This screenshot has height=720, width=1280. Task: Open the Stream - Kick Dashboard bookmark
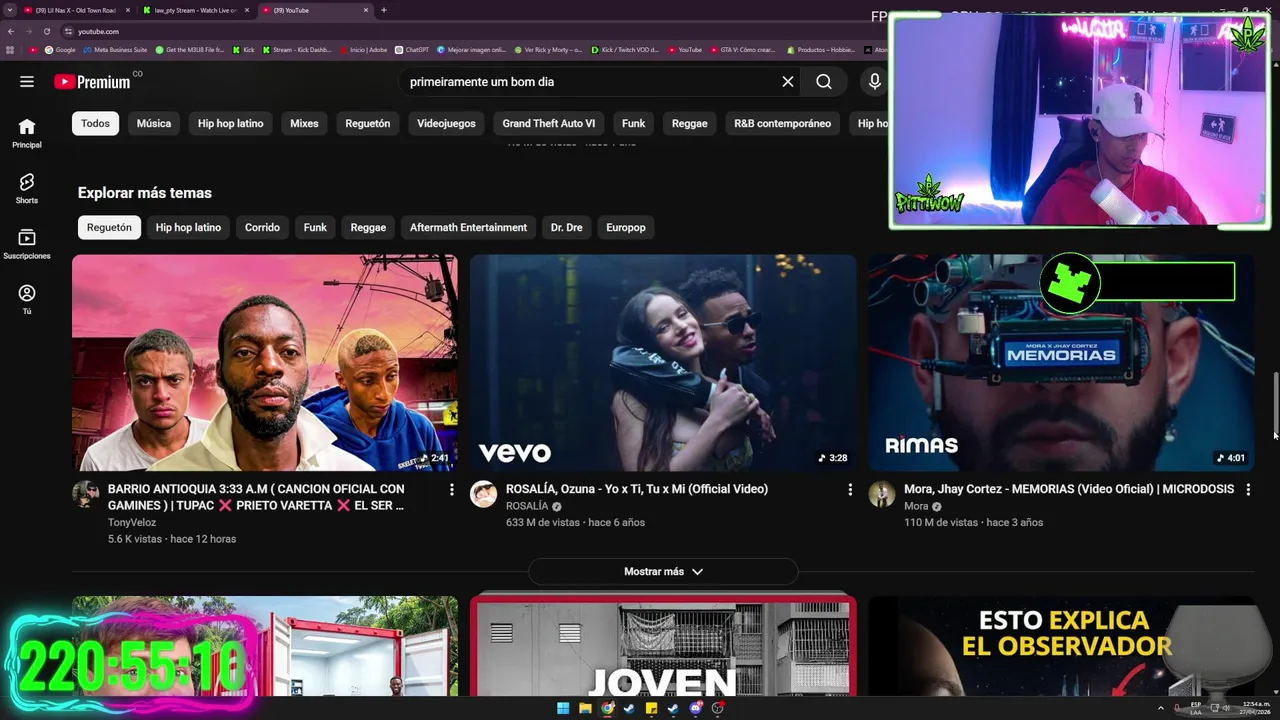296,49
